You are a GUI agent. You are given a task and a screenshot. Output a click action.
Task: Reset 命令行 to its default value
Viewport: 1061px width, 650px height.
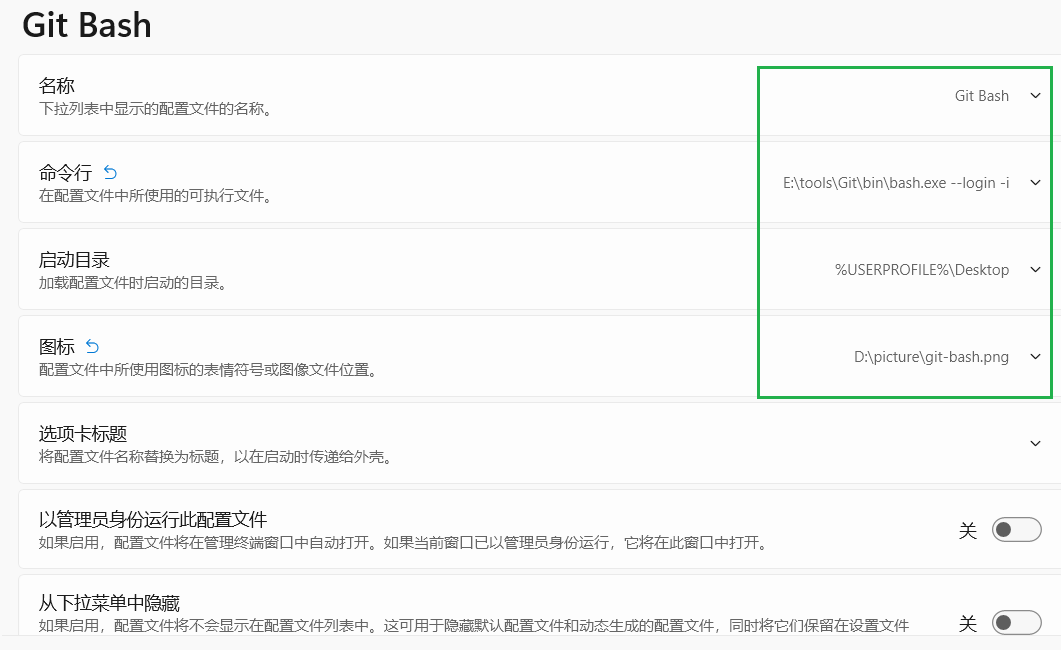tap(110, 171)
